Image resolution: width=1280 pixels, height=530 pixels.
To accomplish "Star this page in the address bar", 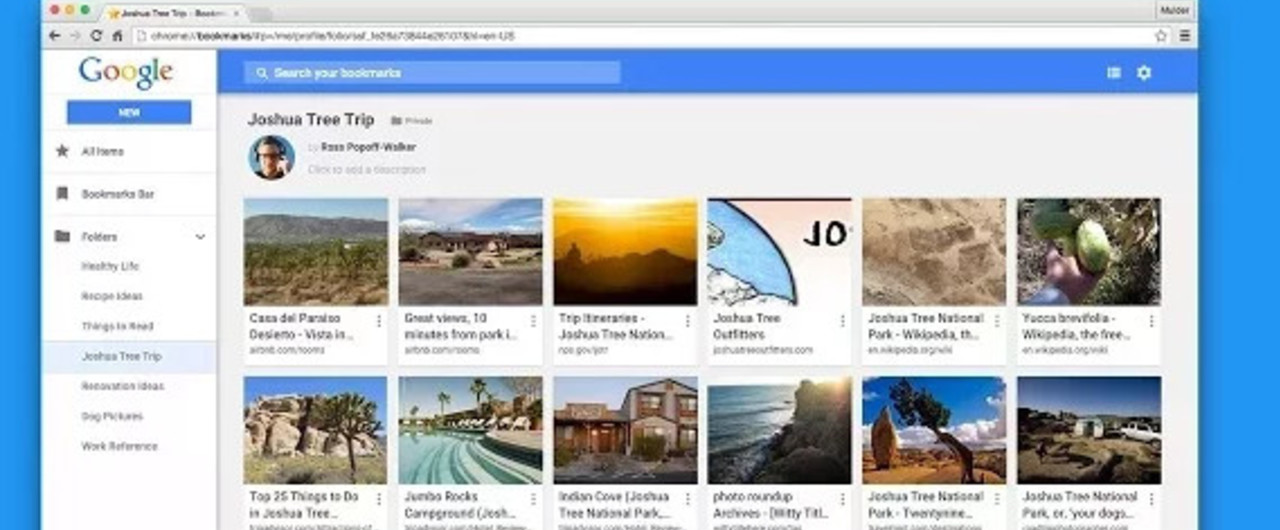I will [1161, 35].
